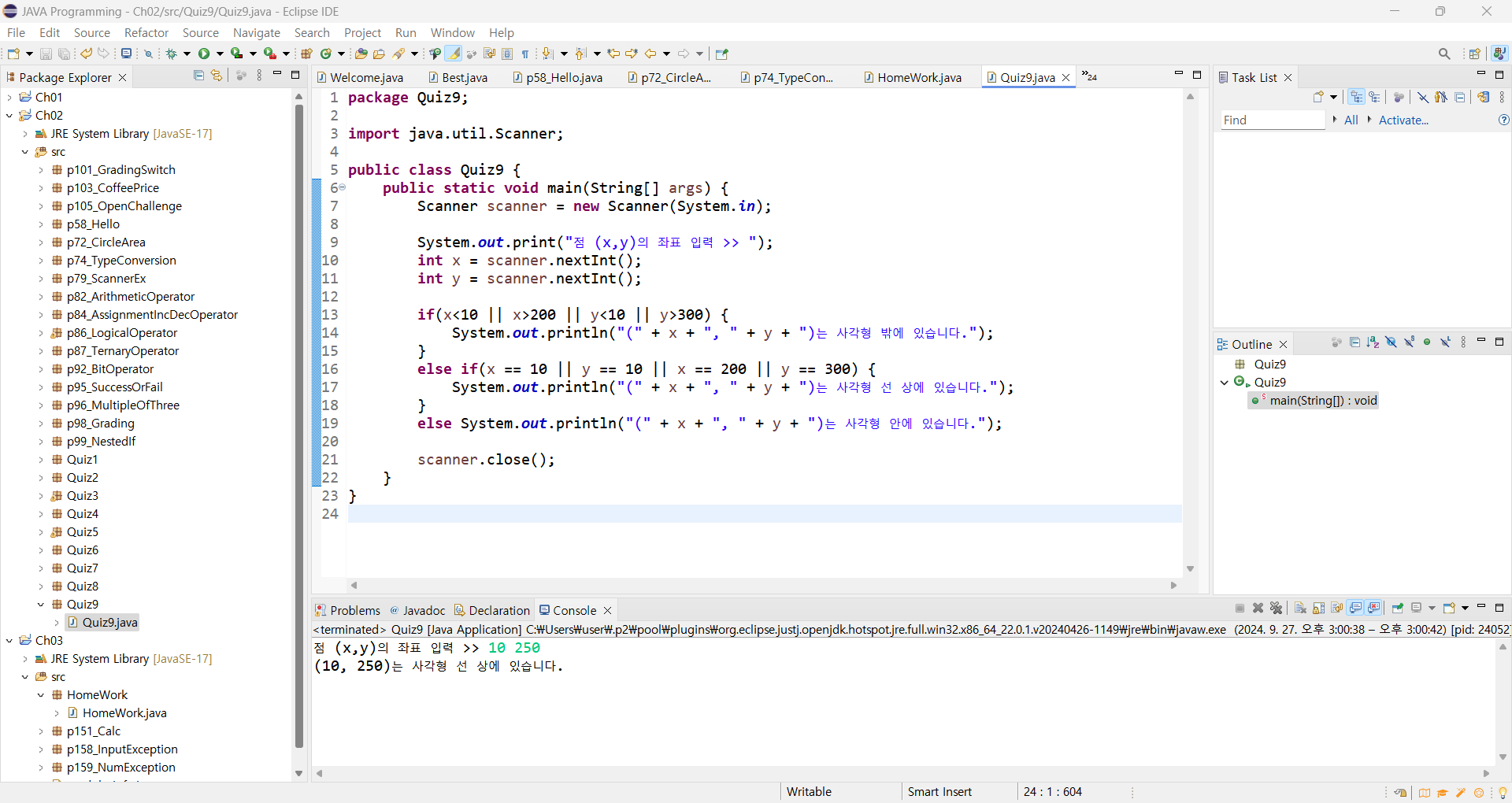
Task: Toggle Link with Editor in Package Explorer
Action: (217, 76)
